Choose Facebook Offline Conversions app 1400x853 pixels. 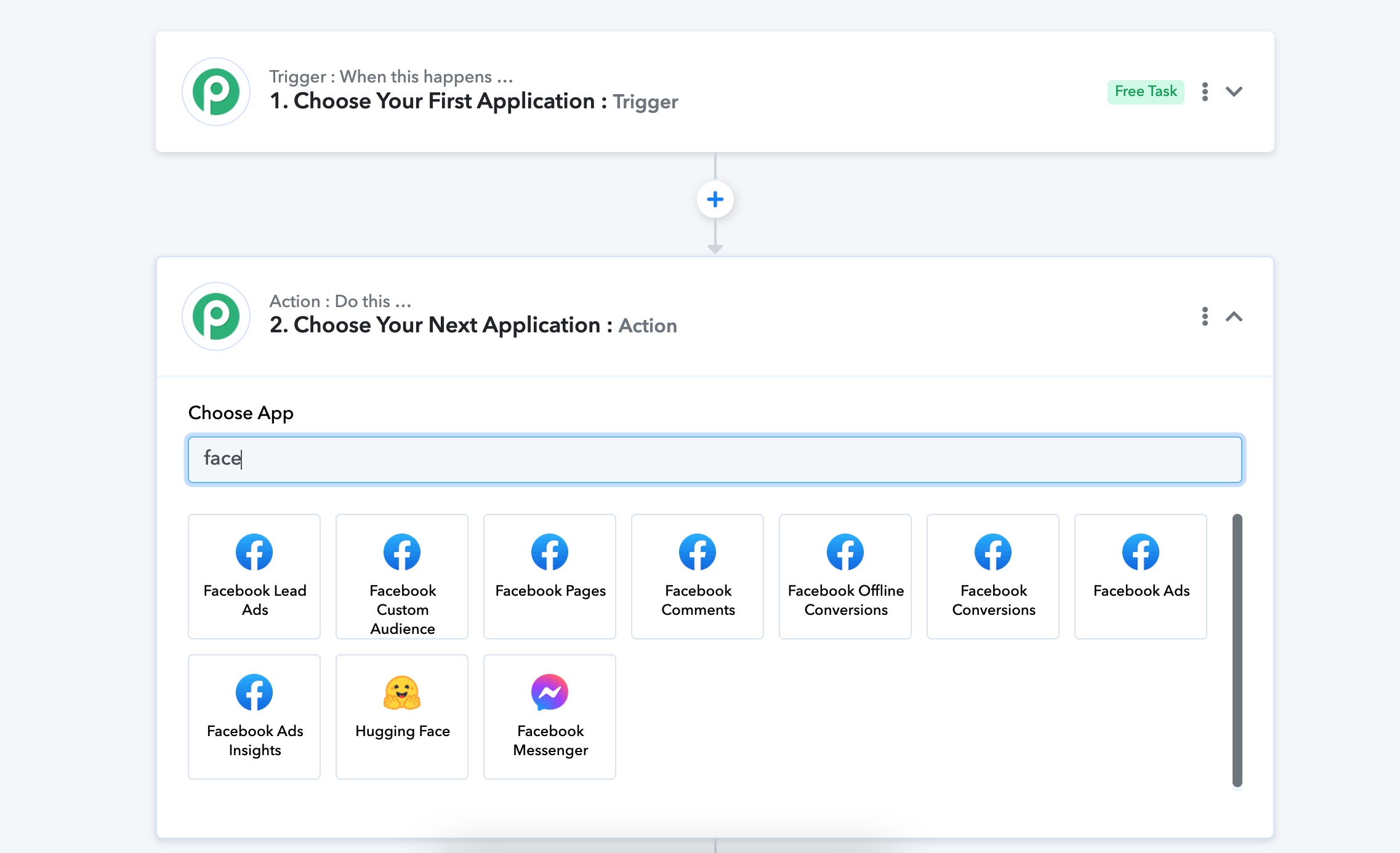845,577
